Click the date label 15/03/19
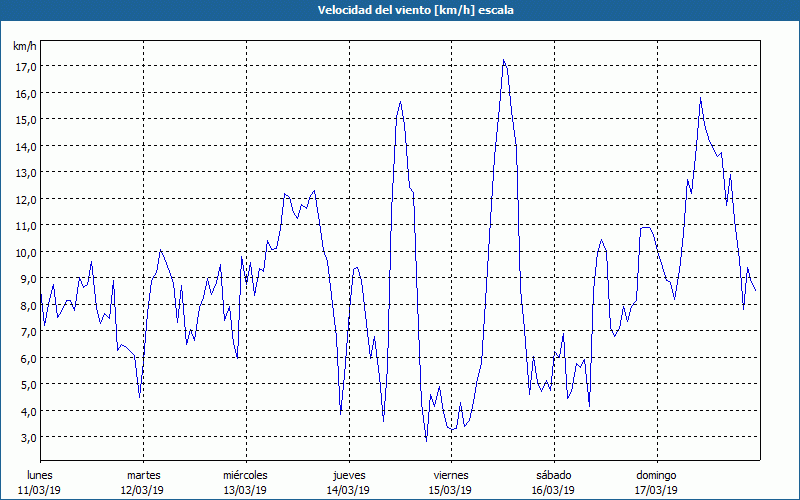The height and width of the screenshot is (500, 800). [x=451, y=490]
